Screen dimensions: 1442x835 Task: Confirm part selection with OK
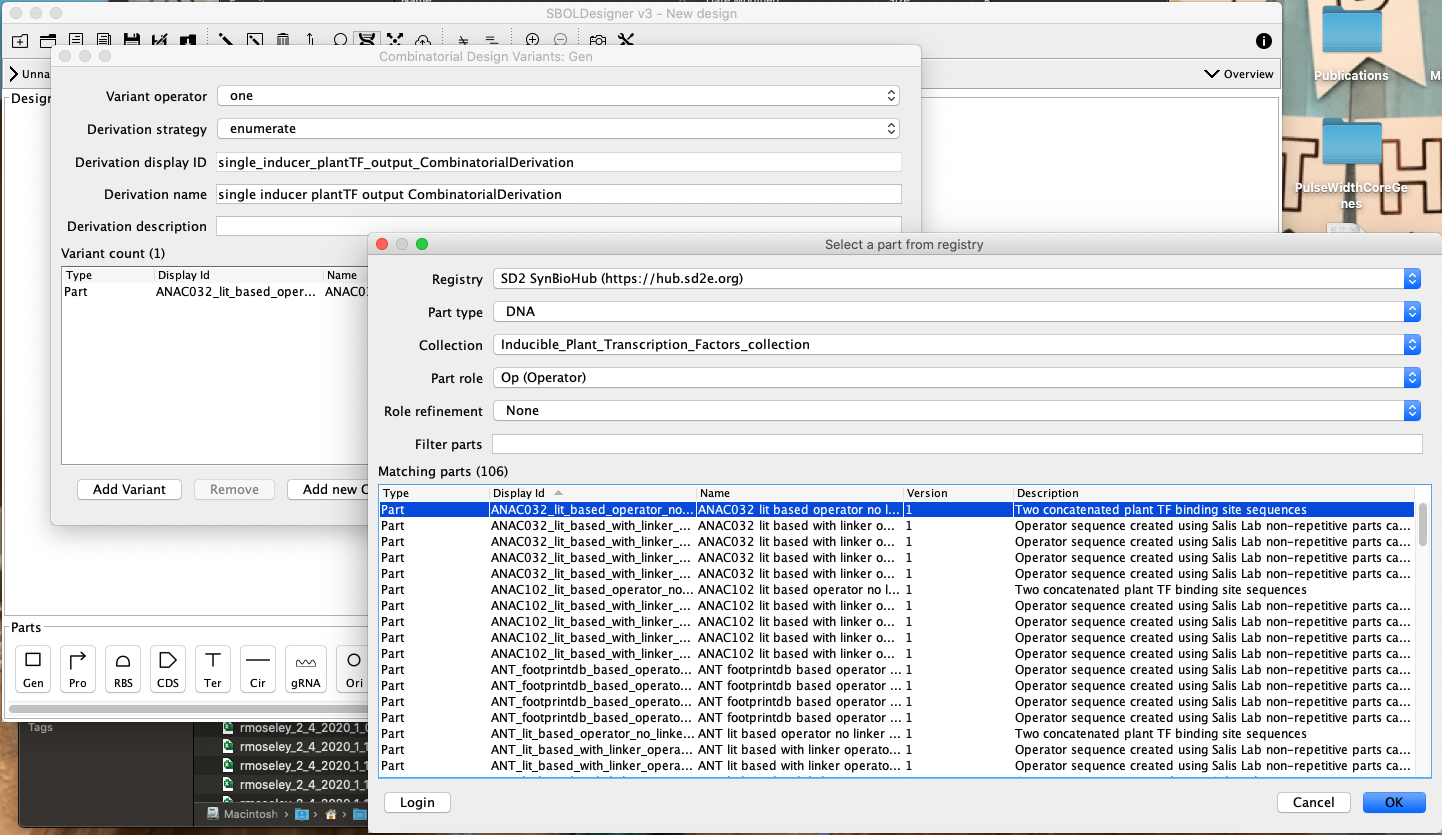(x=1394, y=802)
